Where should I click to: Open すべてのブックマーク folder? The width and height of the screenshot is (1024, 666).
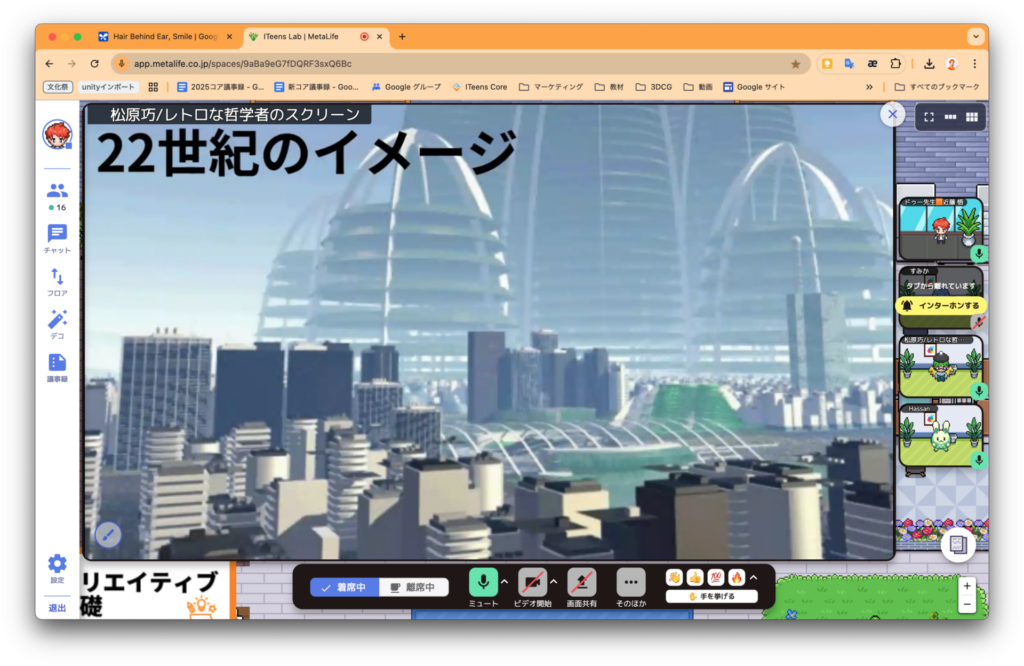tap(937, 87)
